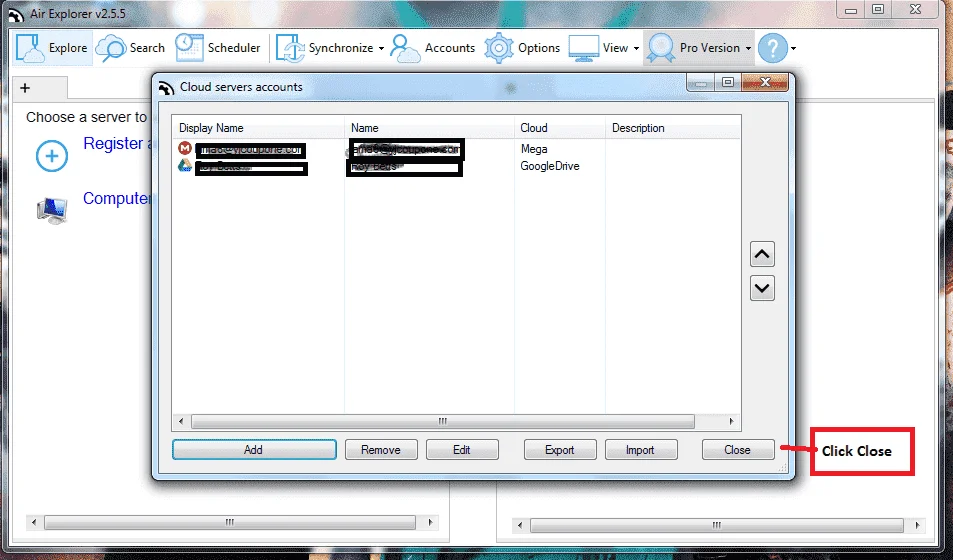Select the Mega account icon row
This screenshot has height=560, width=953.
point(185,148)
